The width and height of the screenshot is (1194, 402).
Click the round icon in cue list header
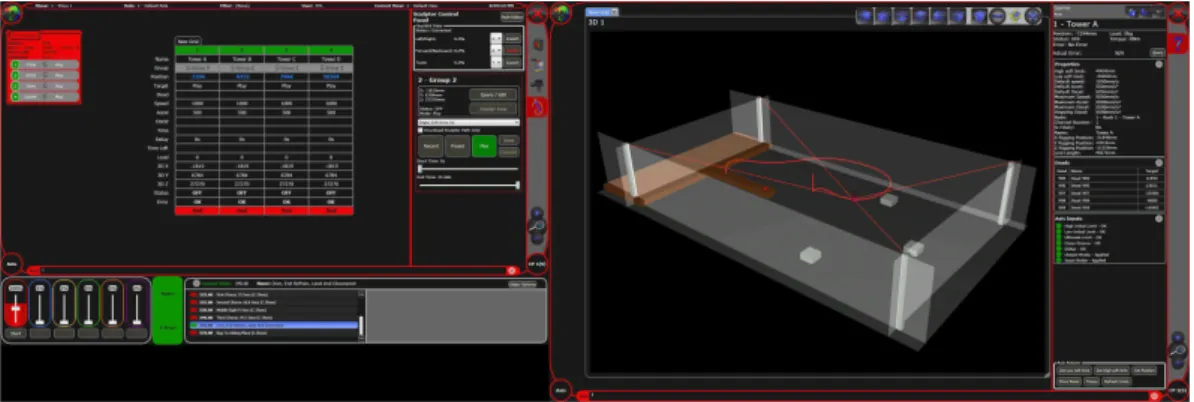[x=196, y=283]
